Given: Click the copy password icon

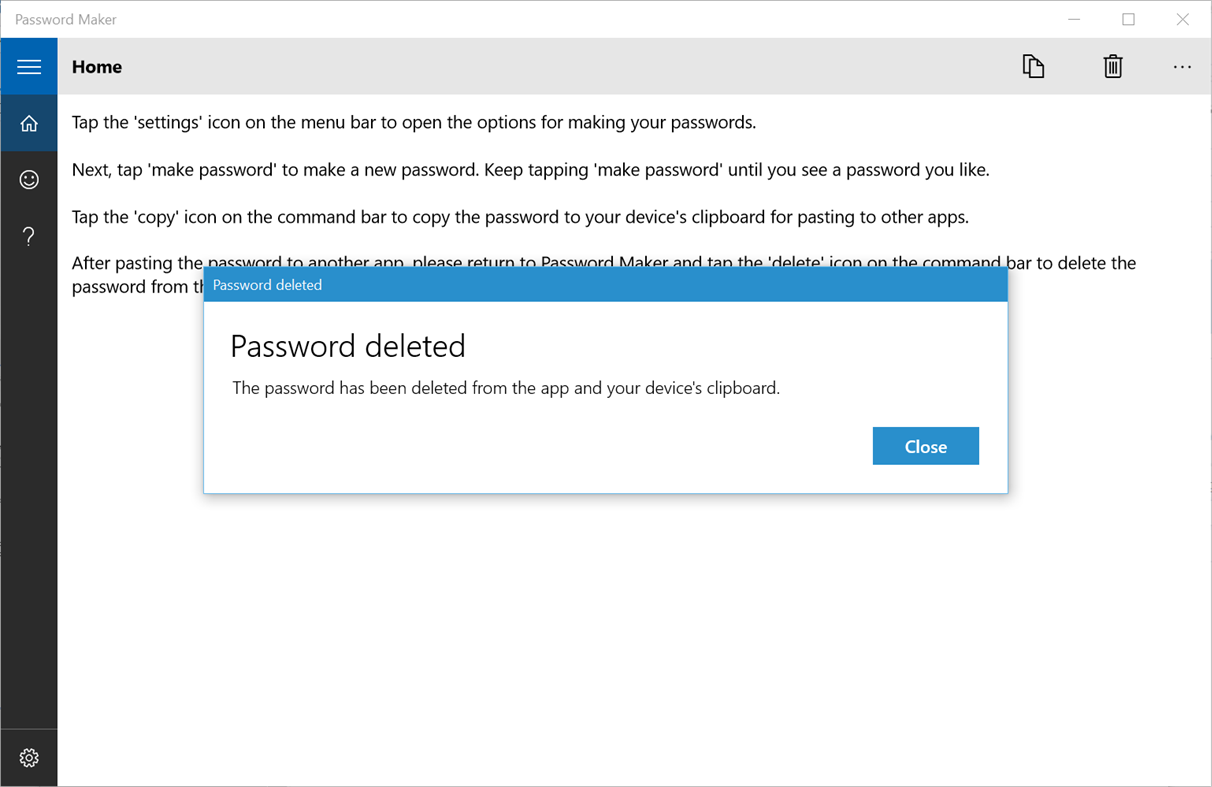Looking at the screenshot, I should (1033, 67).
